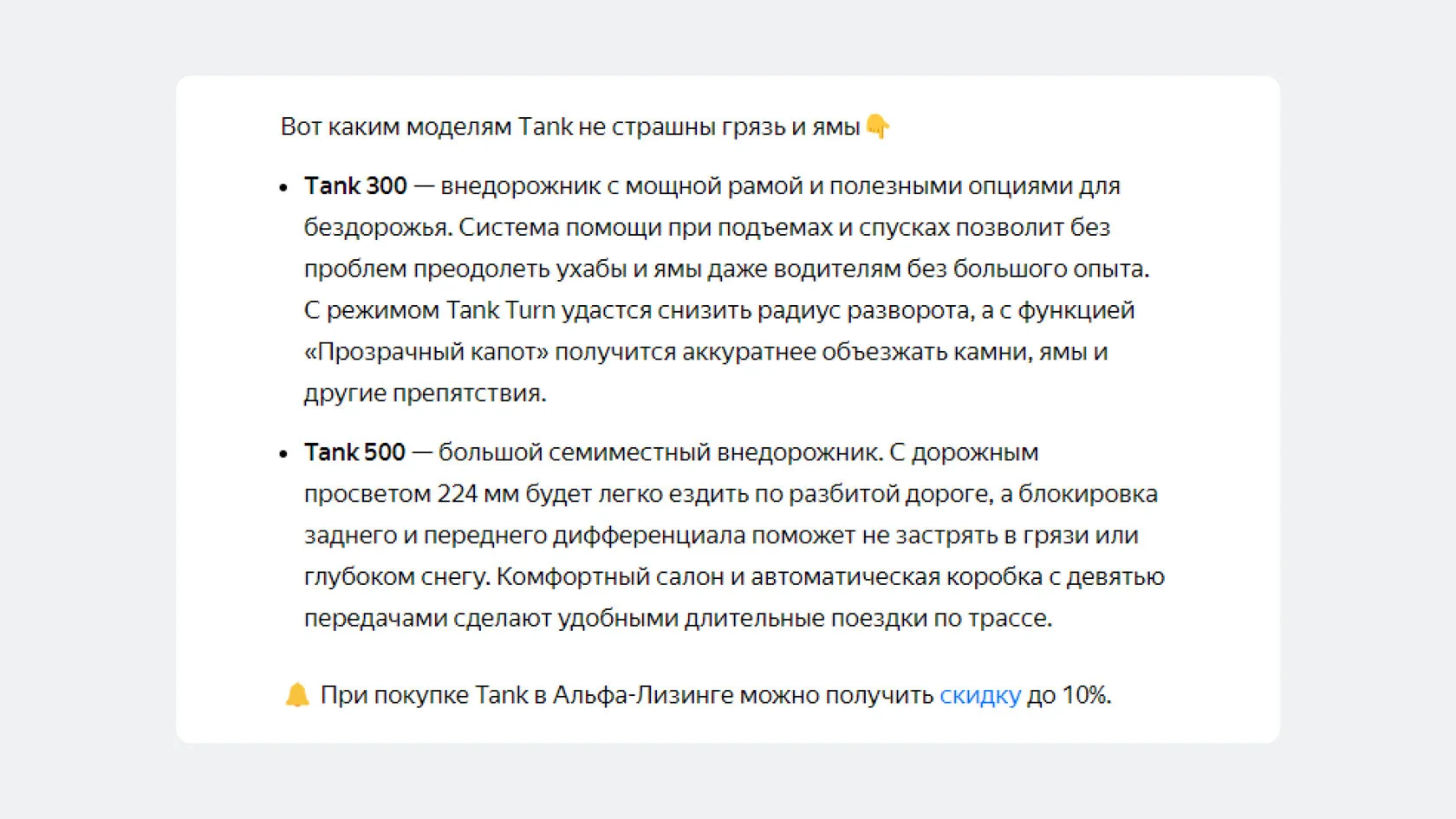The height and width of the screenshot is (819, 1456).
Task: Click the pointing-down hand emoji
Action: point(877,127)
